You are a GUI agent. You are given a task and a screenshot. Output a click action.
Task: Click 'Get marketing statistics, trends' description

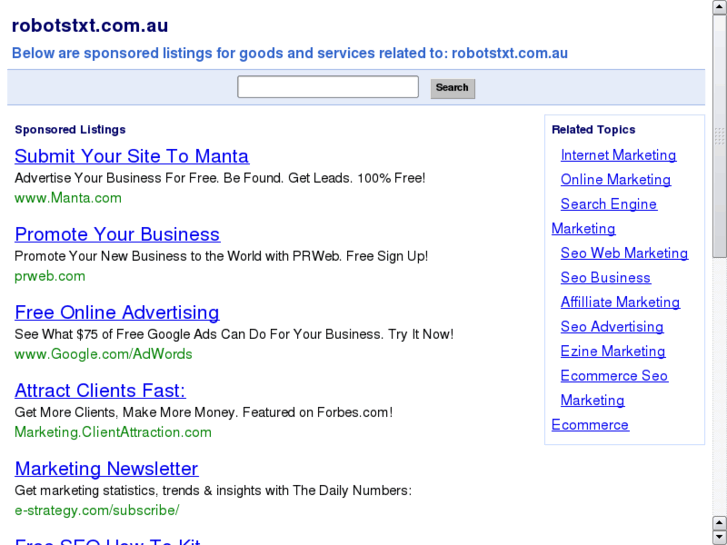(x=213, y=490)
